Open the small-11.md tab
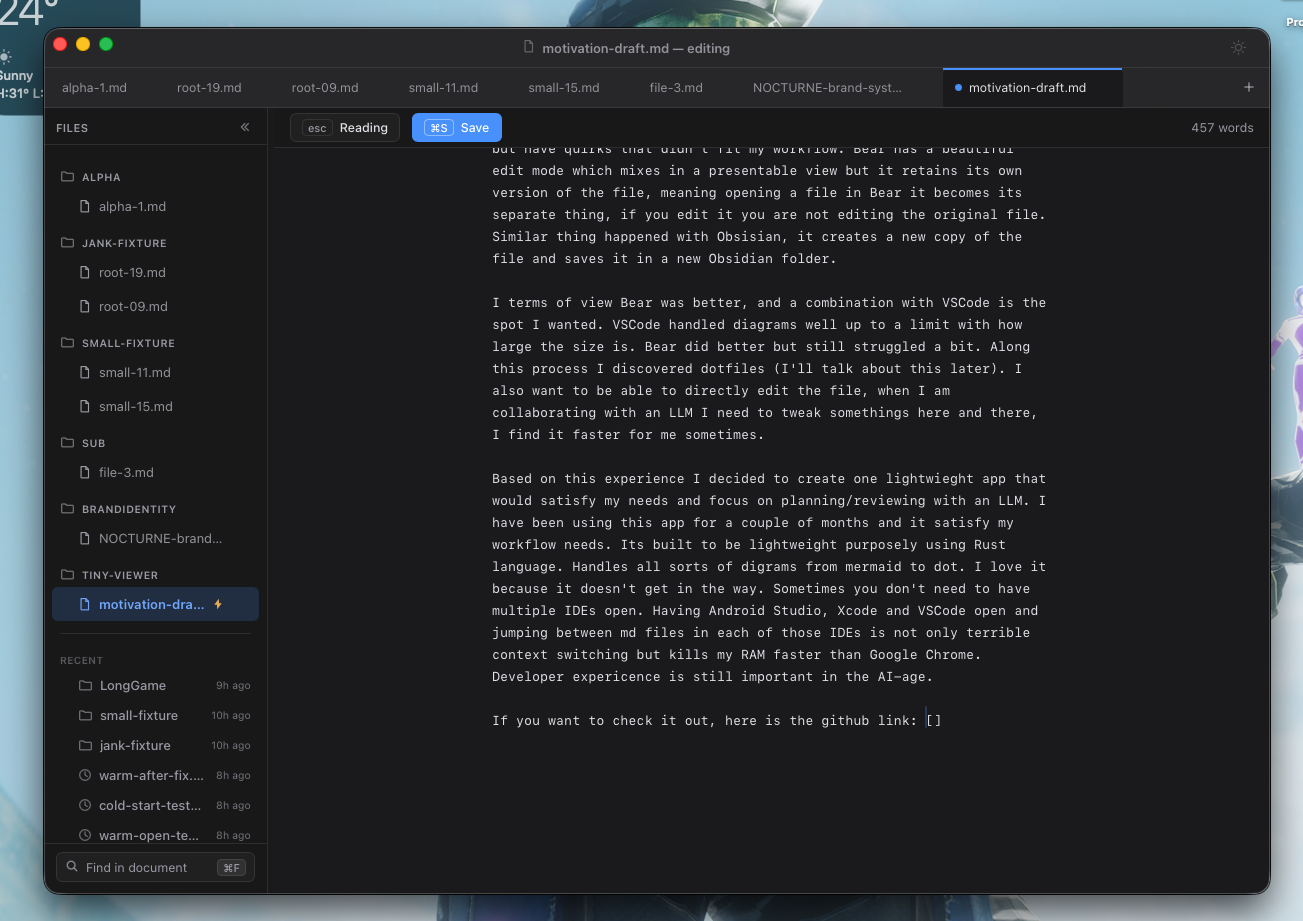Viewport: 1303px width, 921px height. coord(443,87)
